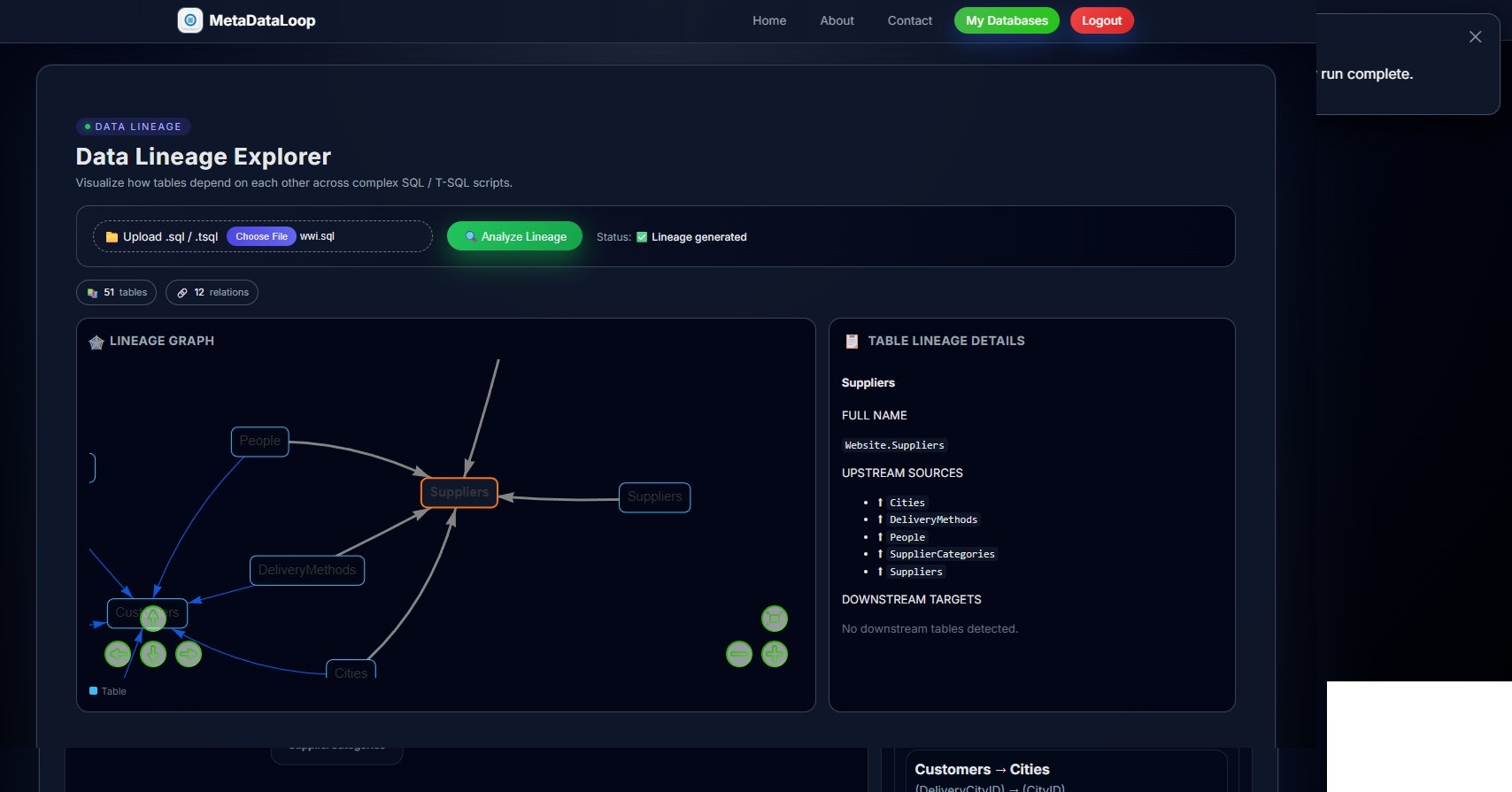Screen dimensions: 1512x792
Task: Pan the lineage graph up
Action: click(x=153, y=618)
